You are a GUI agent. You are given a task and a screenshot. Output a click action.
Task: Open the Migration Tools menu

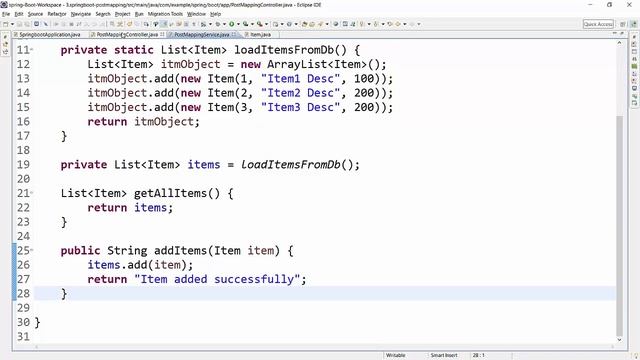(165, 14)
